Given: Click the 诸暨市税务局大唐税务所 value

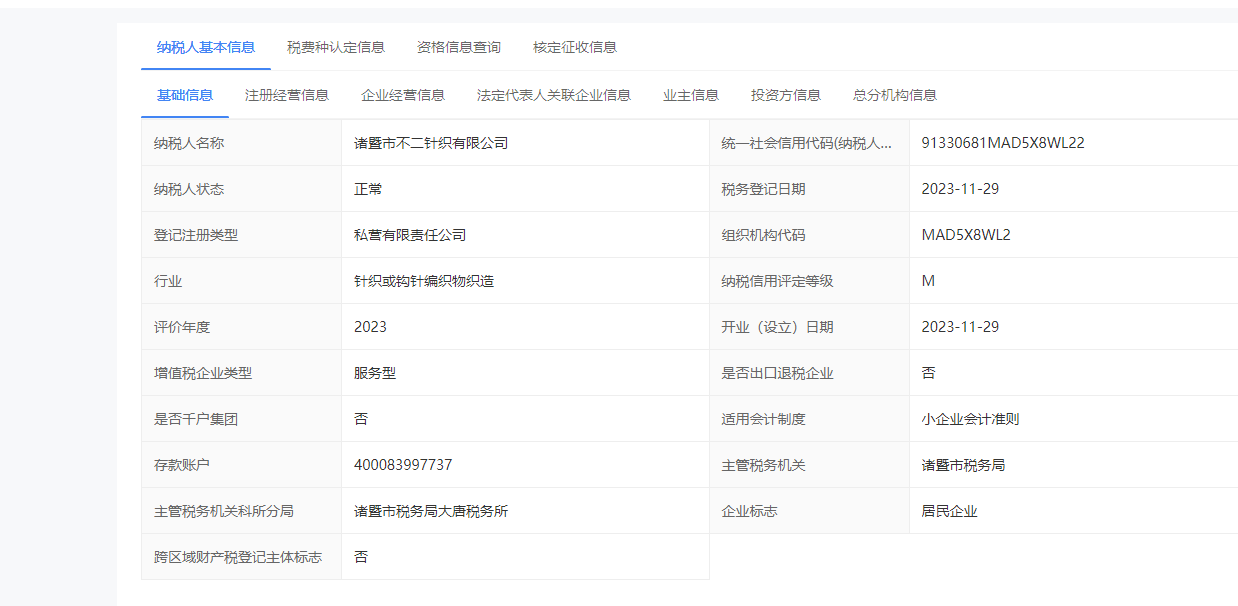Looking at the screenshot, I should (x=430, y=511).
